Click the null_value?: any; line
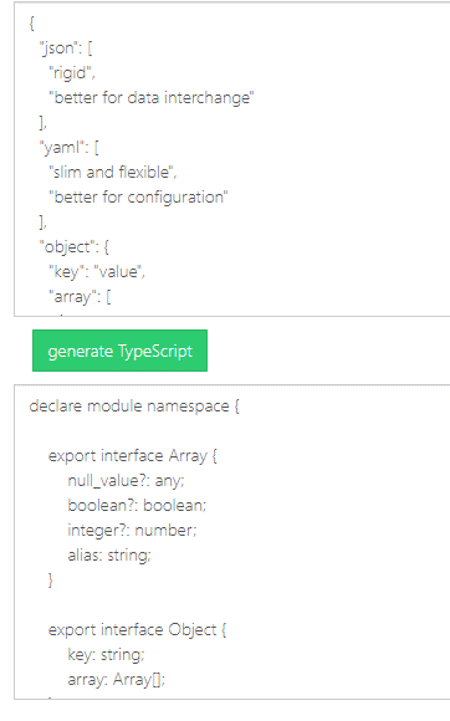450x721 pixels. click(126, 481)
